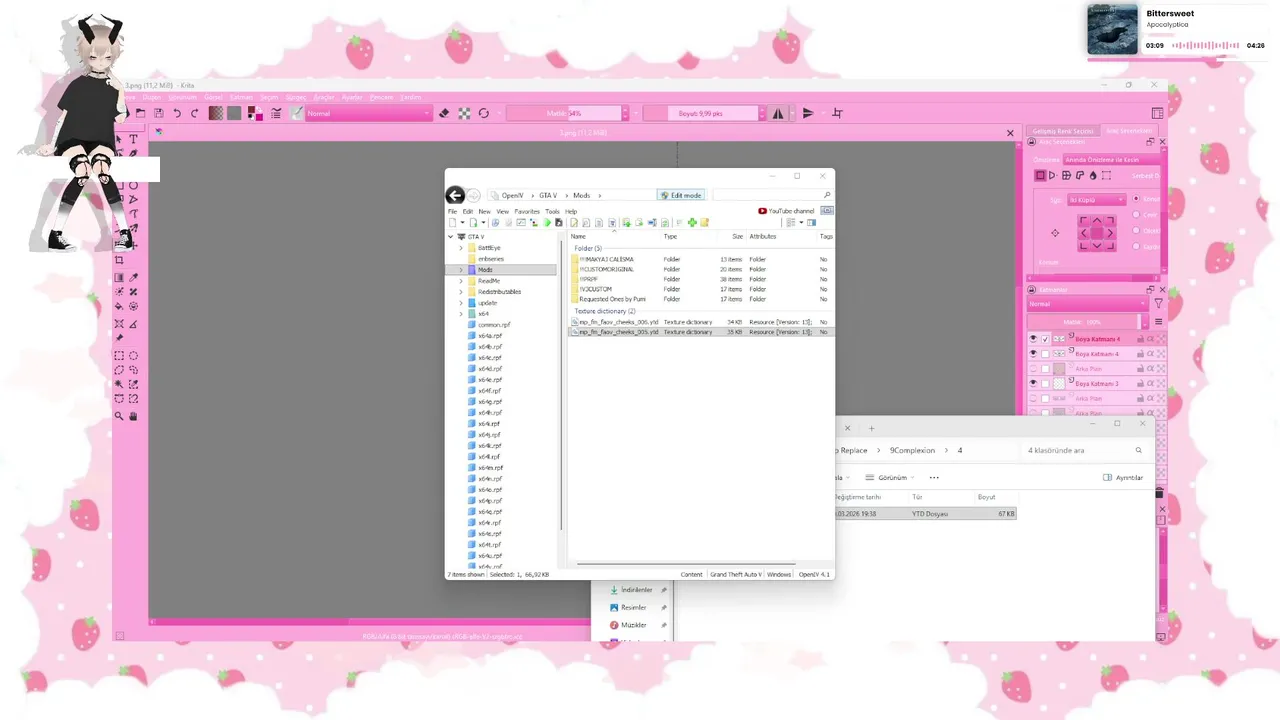Open the Favorites menu in OpenIV
The width and height of the screenshot is (1280, 720).
coord(527,212)
